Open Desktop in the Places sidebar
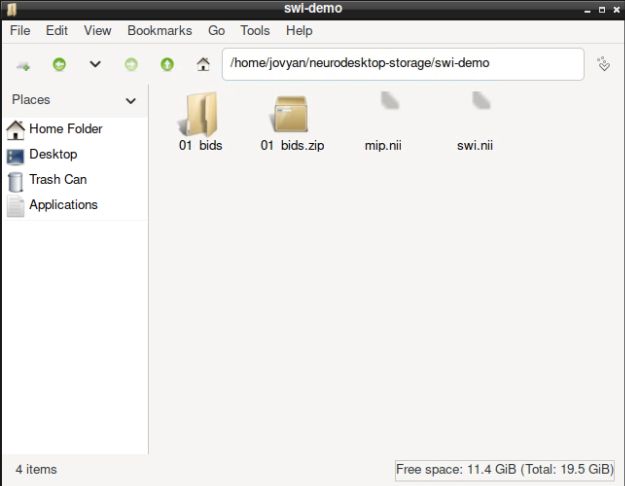The image size is (625, 486). (x=42, y=155)
